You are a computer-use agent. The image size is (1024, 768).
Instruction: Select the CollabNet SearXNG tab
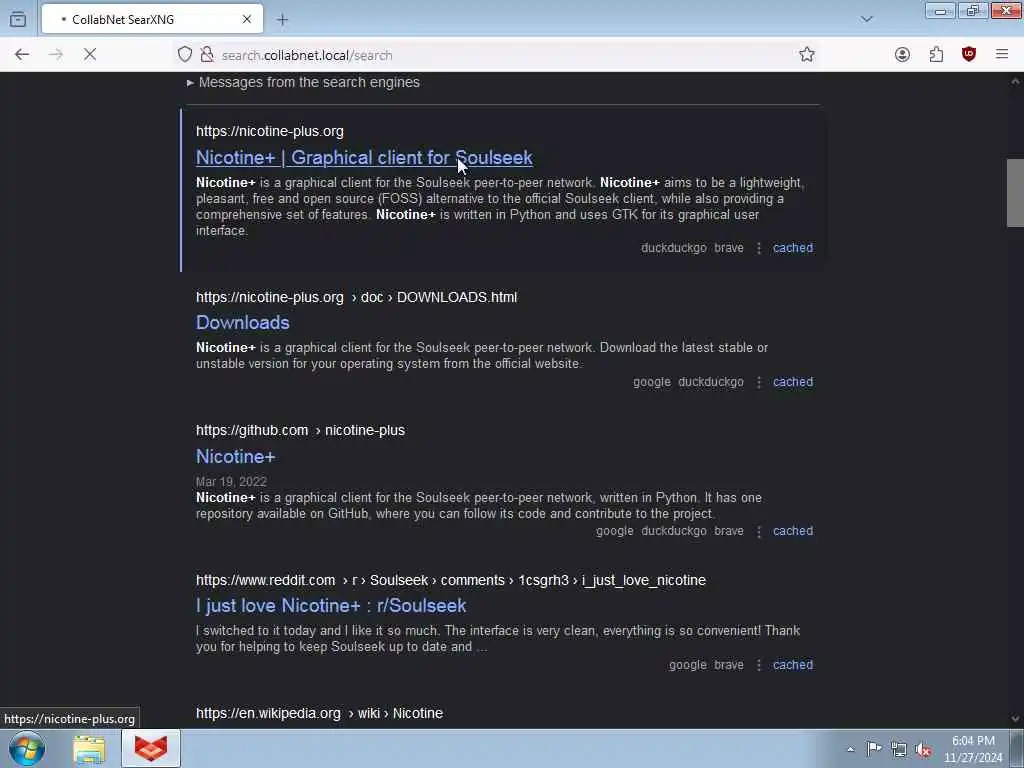click(152, 20)
